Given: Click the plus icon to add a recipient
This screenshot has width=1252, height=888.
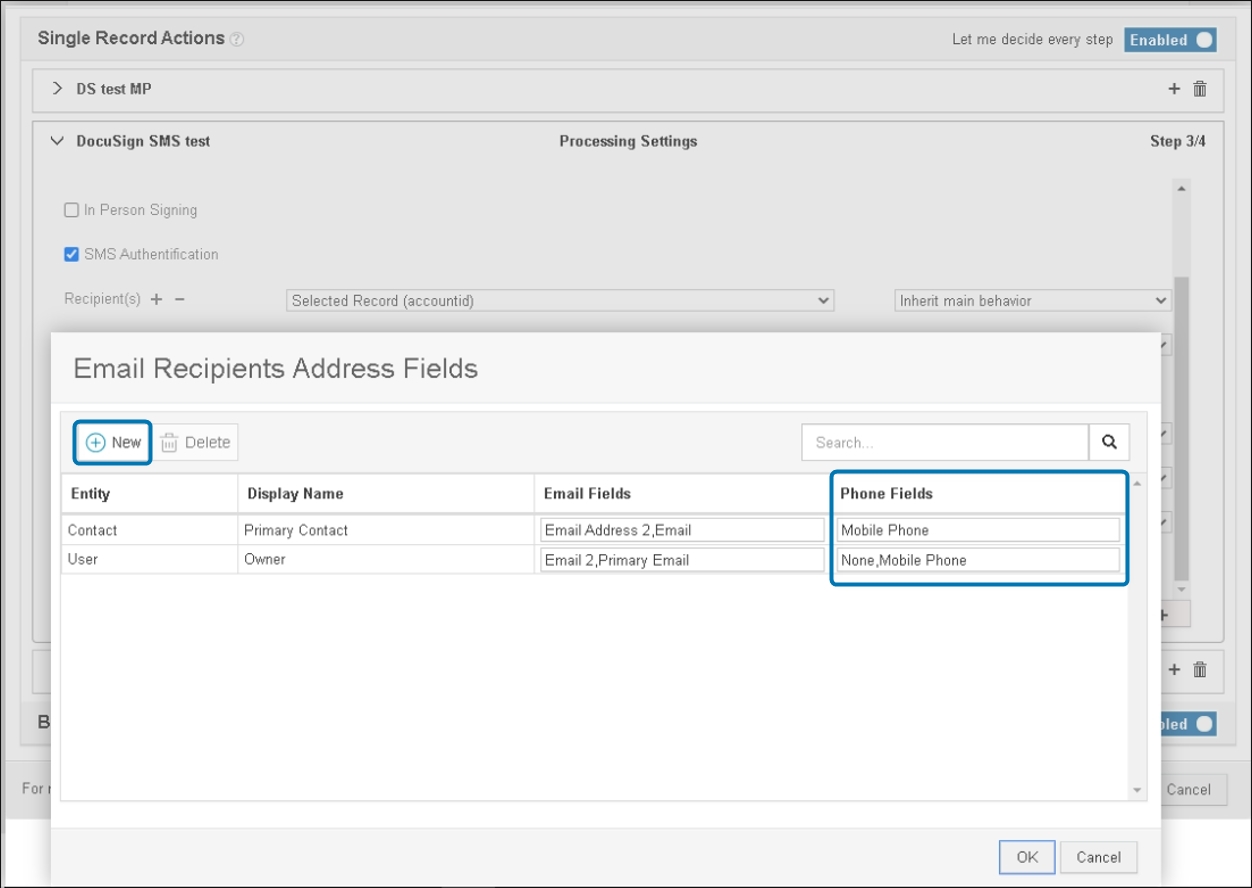Looking at the screenshot, I should pyautogui.click(x=156, y=299).
